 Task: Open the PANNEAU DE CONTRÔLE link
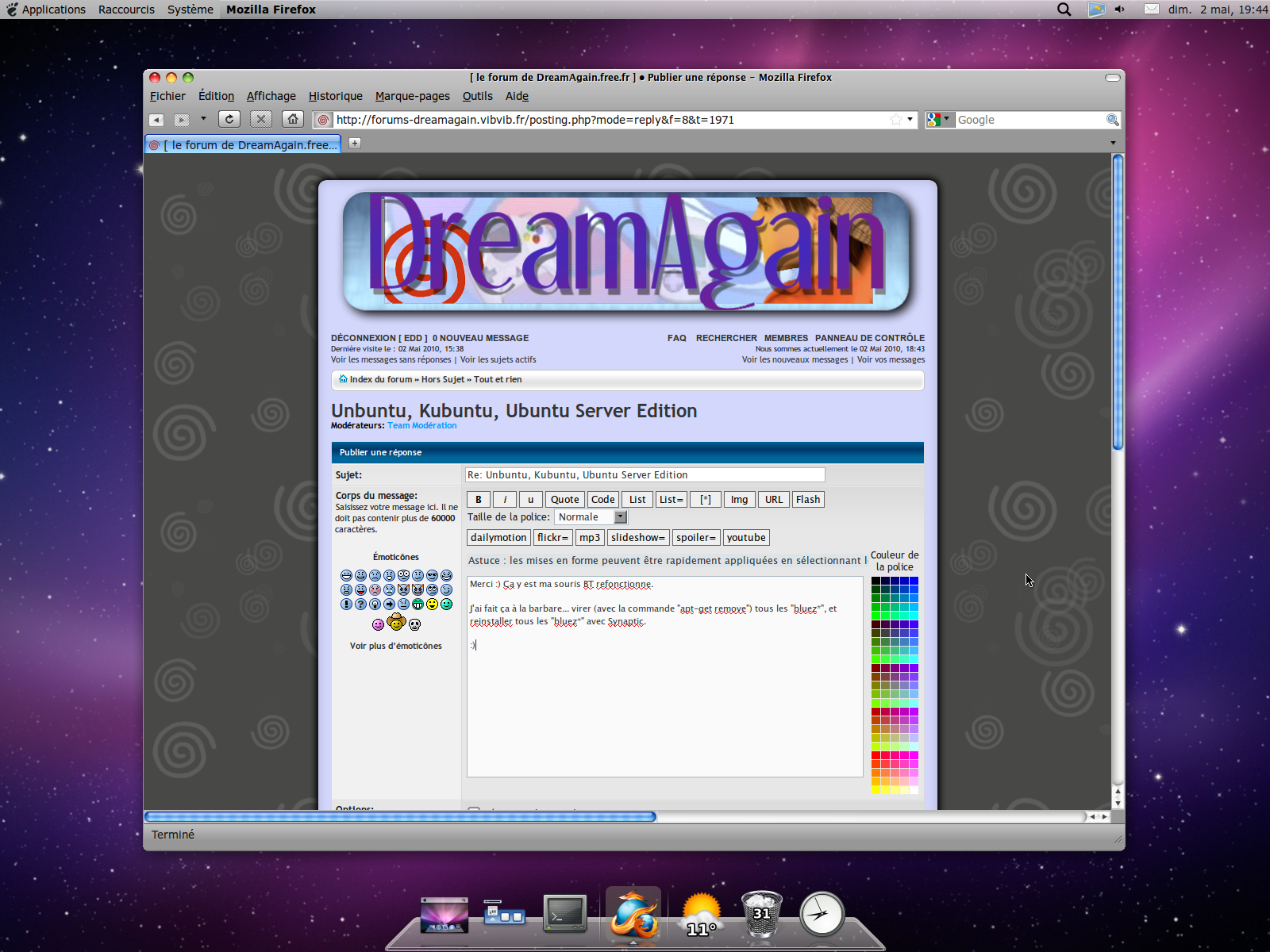point(870,338)
